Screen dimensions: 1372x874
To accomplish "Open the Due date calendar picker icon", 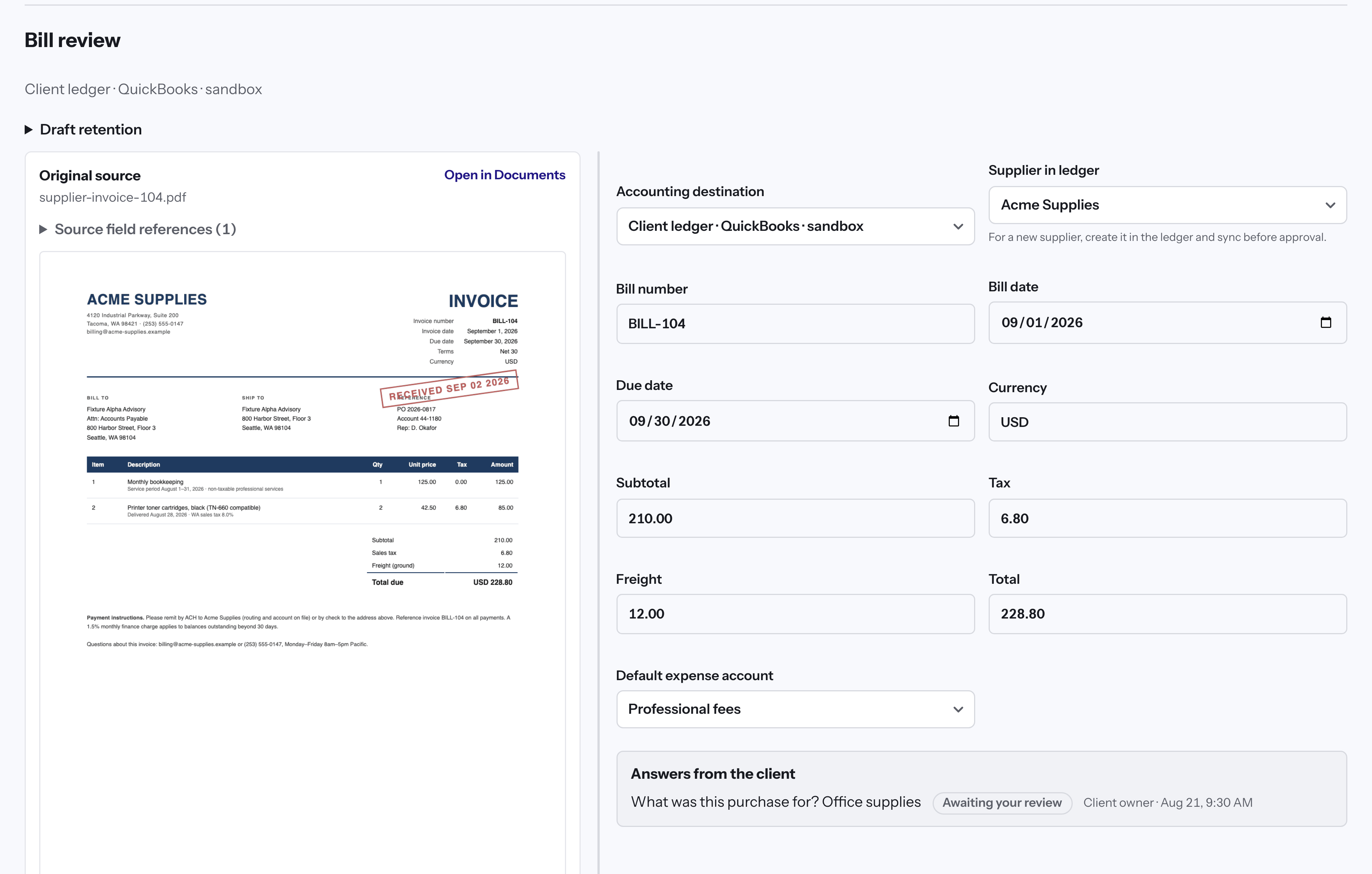I will coord(954,421).
